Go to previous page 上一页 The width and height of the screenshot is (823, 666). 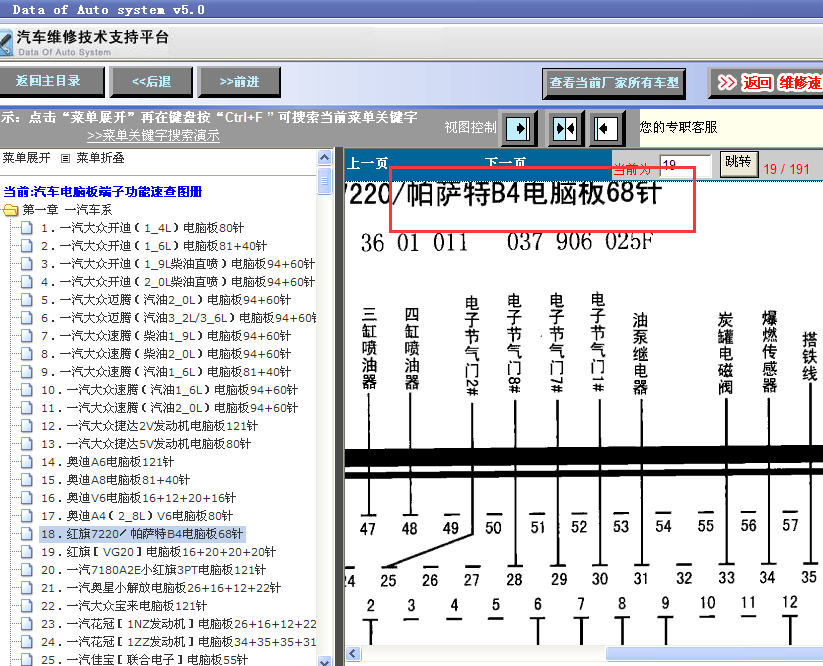coord(367,163)
